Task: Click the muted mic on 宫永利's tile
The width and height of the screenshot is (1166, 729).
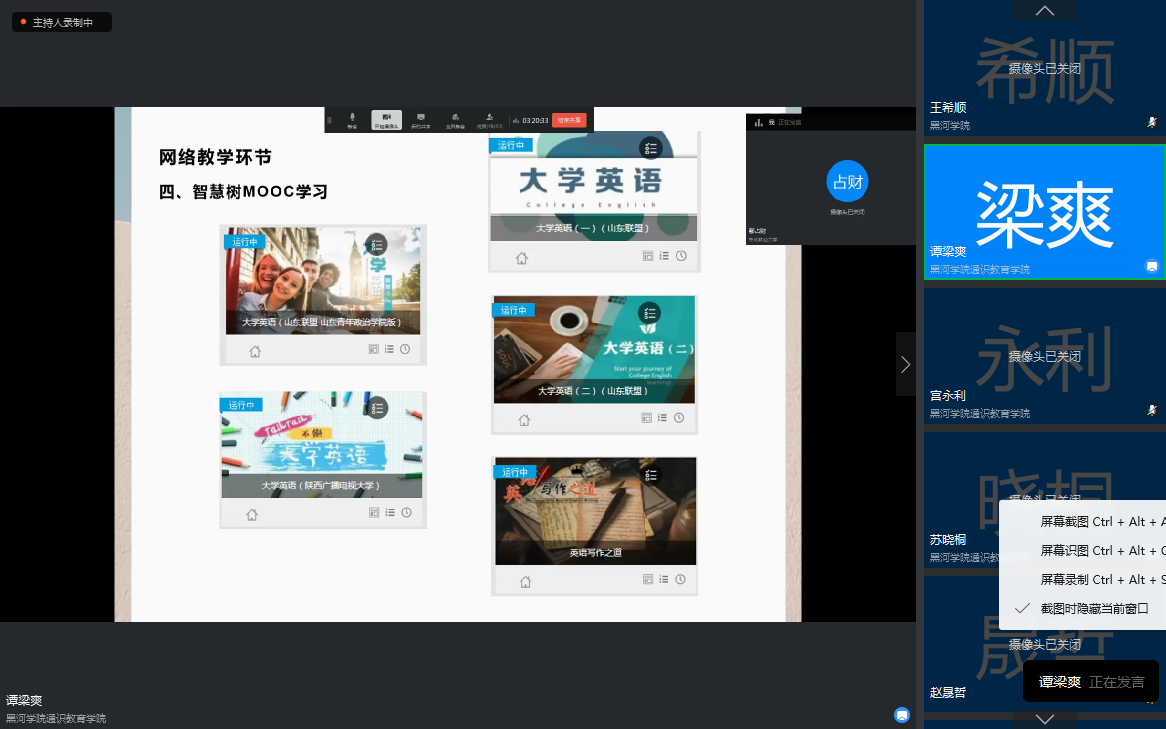Action: pos(1152,410)
